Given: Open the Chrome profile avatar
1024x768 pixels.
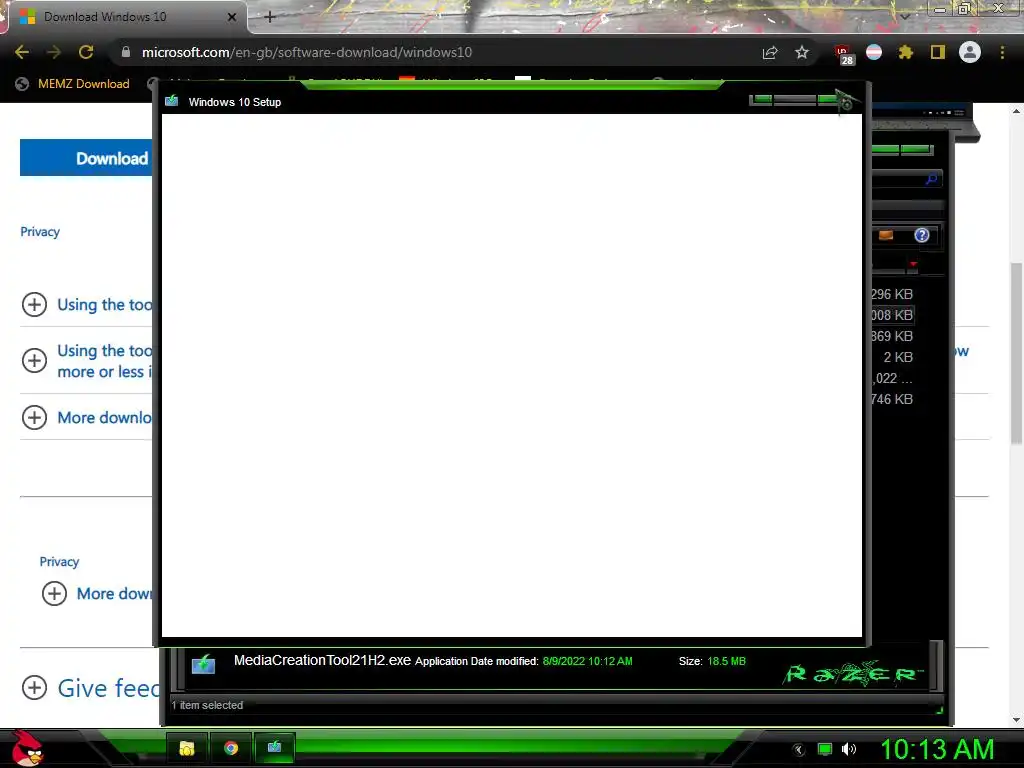Looking at the screenshot, I should [970, 52].
